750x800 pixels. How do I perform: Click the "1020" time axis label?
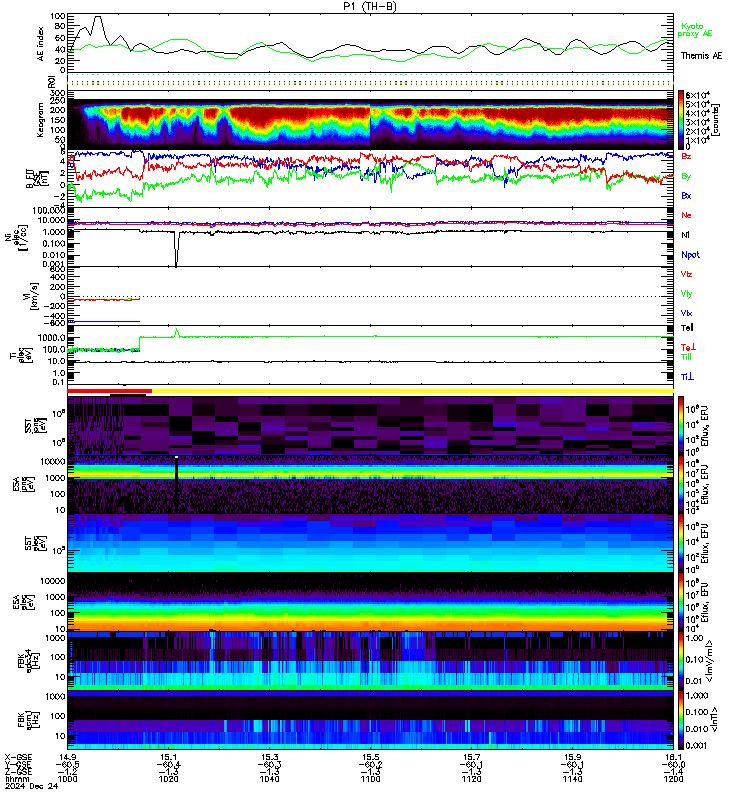(x=168, y=779)
